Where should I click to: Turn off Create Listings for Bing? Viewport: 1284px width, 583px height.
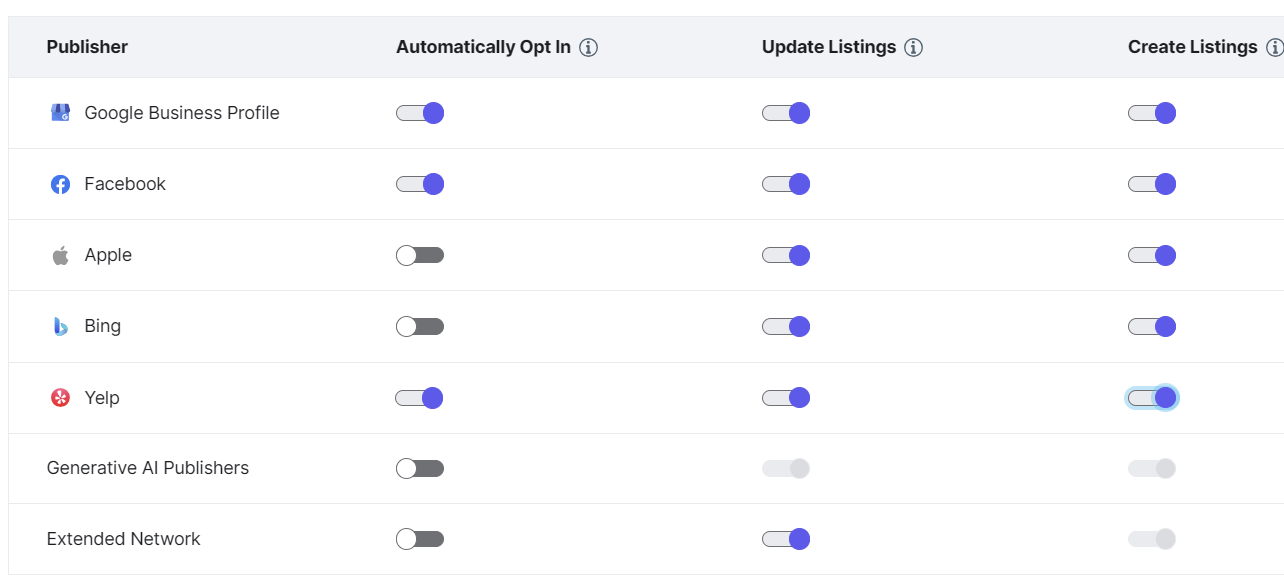pyautogui.click(x=1151, y=326)
